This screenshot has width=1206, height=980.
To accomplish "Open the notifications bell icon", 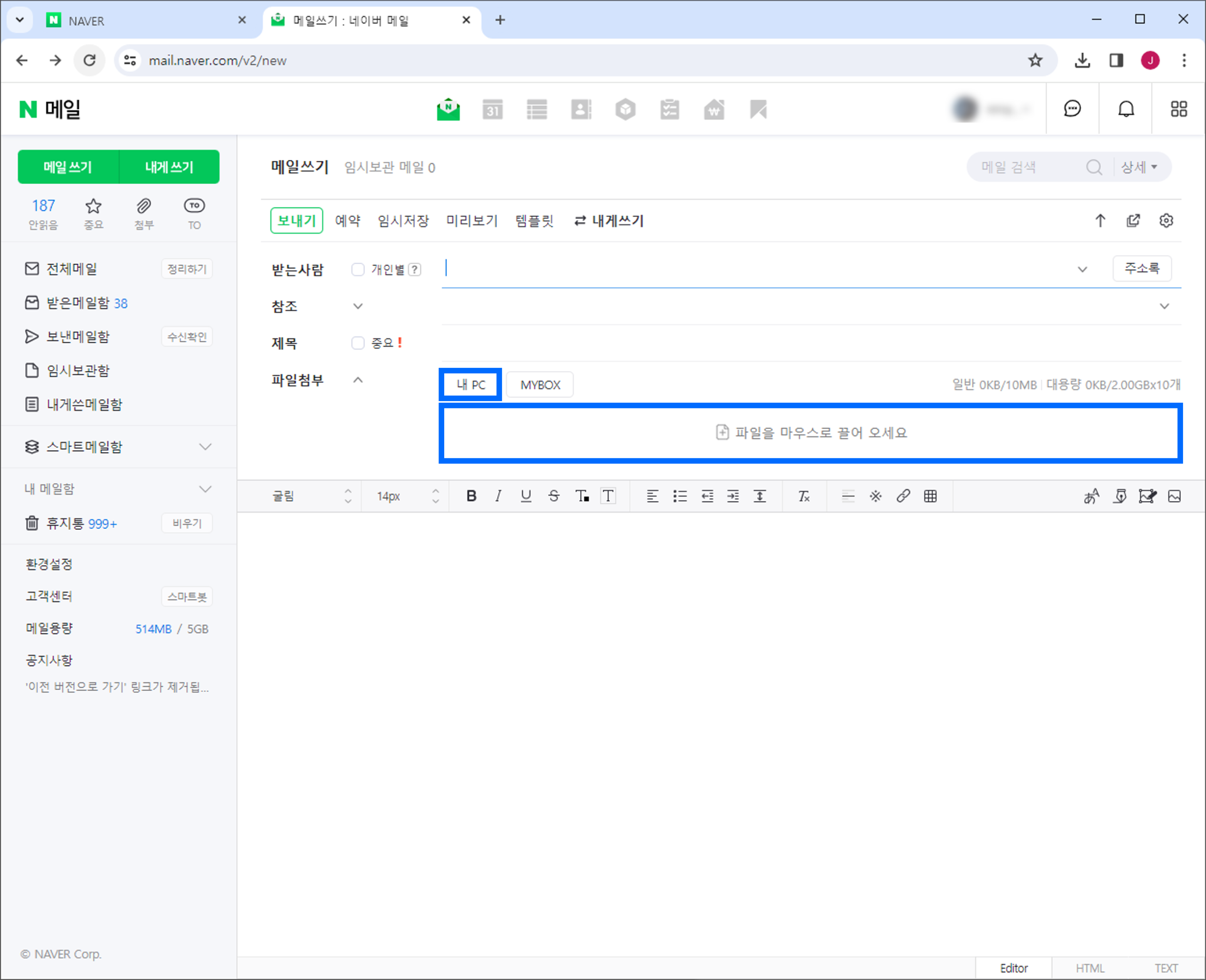I will [1126, 109].
